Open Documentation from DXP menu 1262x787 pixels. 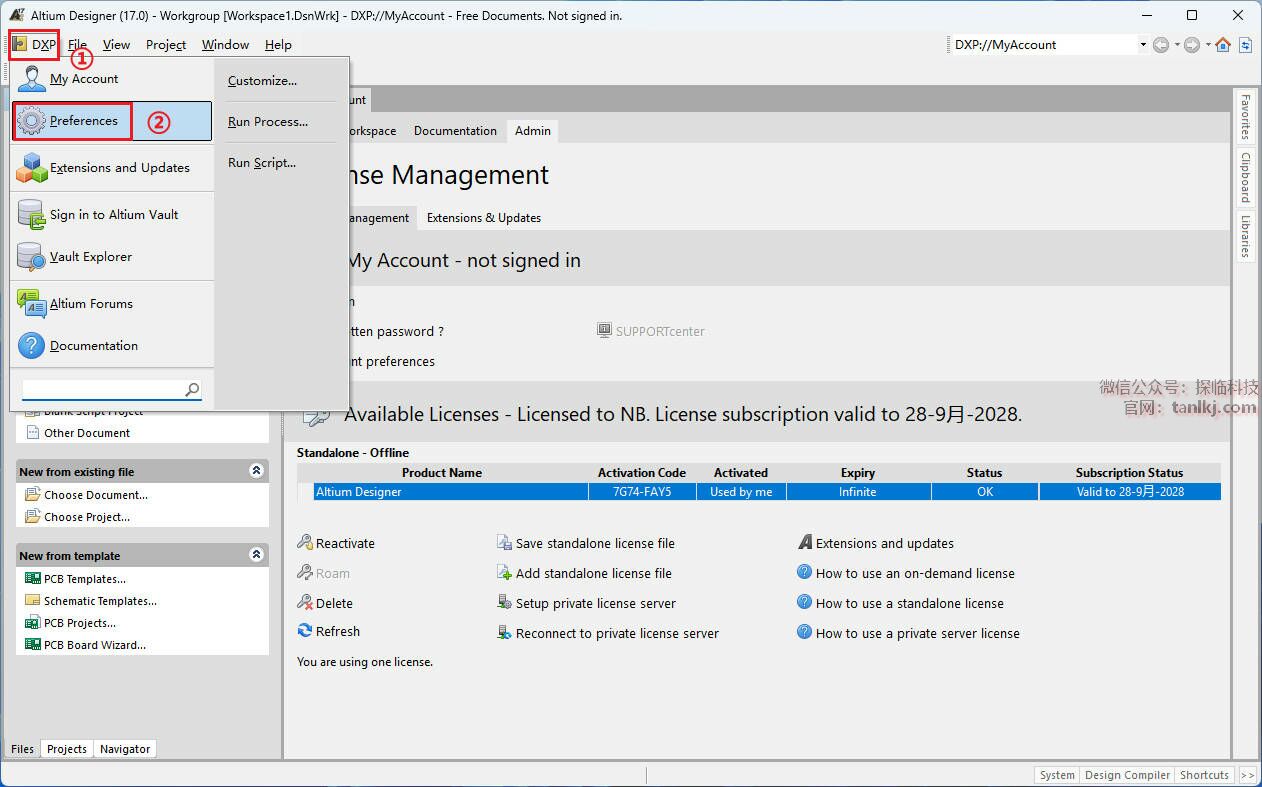coord(112,346)
